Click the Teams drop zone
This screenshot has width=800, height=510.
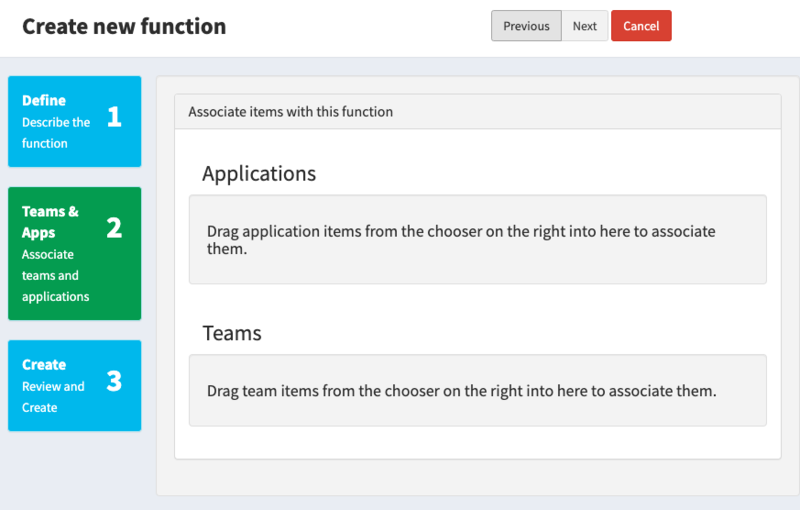[x=478, y=390]
